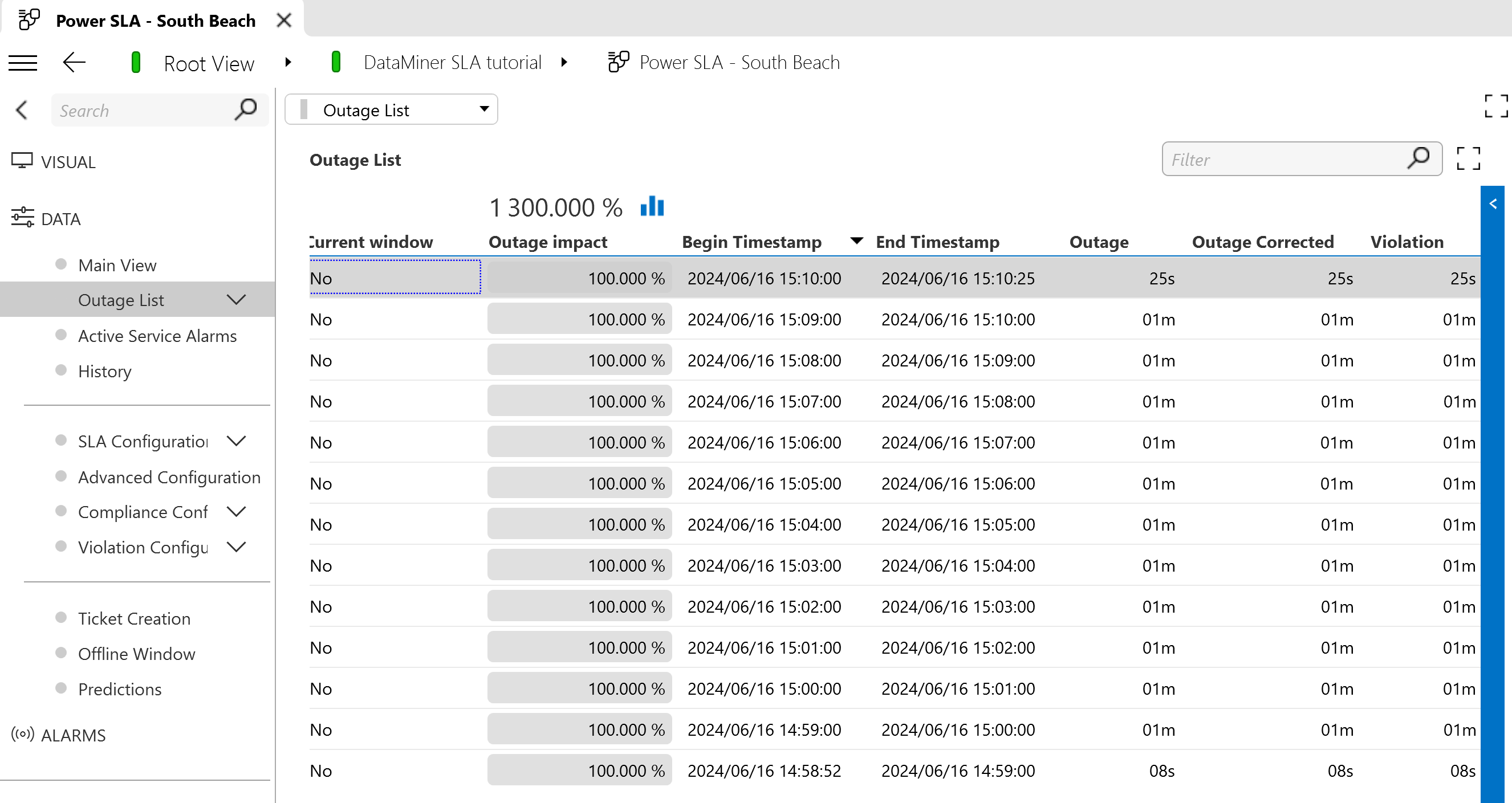The height and width of the screenshot is (803, 1512).
Task: Click the green Root View status indicator
Action: (136, 62)
